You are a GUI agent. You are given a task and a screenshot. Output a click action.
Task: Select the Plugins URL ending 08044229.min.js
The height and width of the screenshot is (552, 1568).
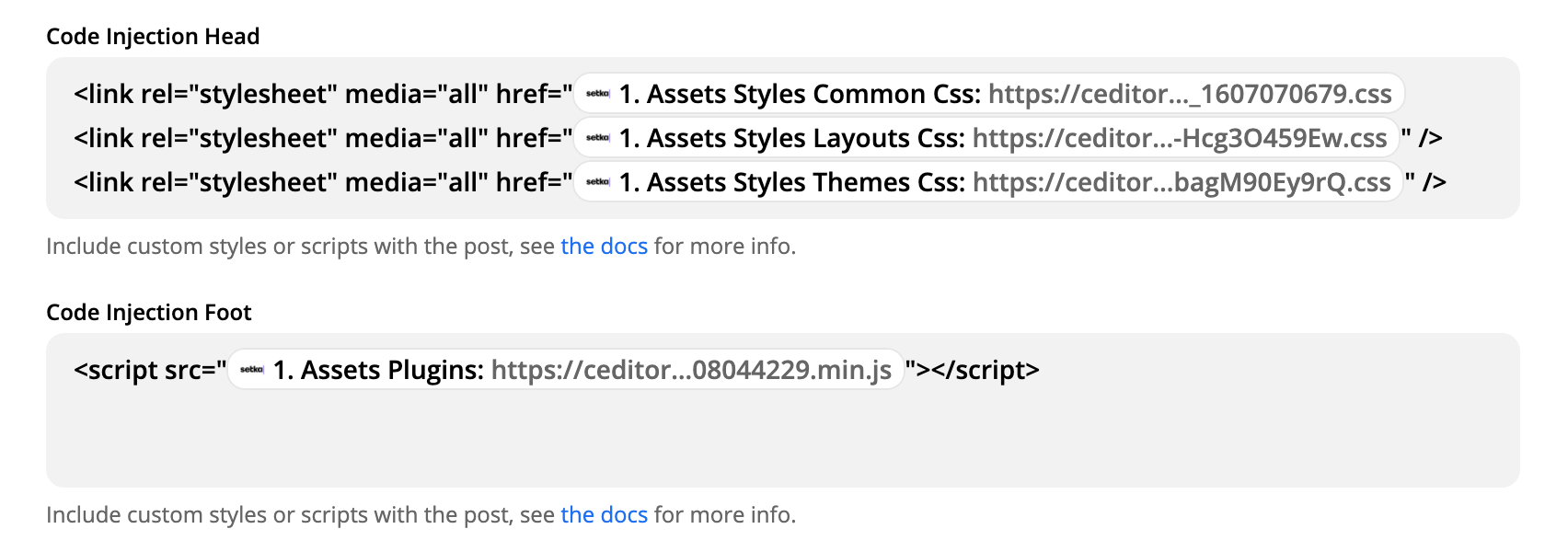690,370
